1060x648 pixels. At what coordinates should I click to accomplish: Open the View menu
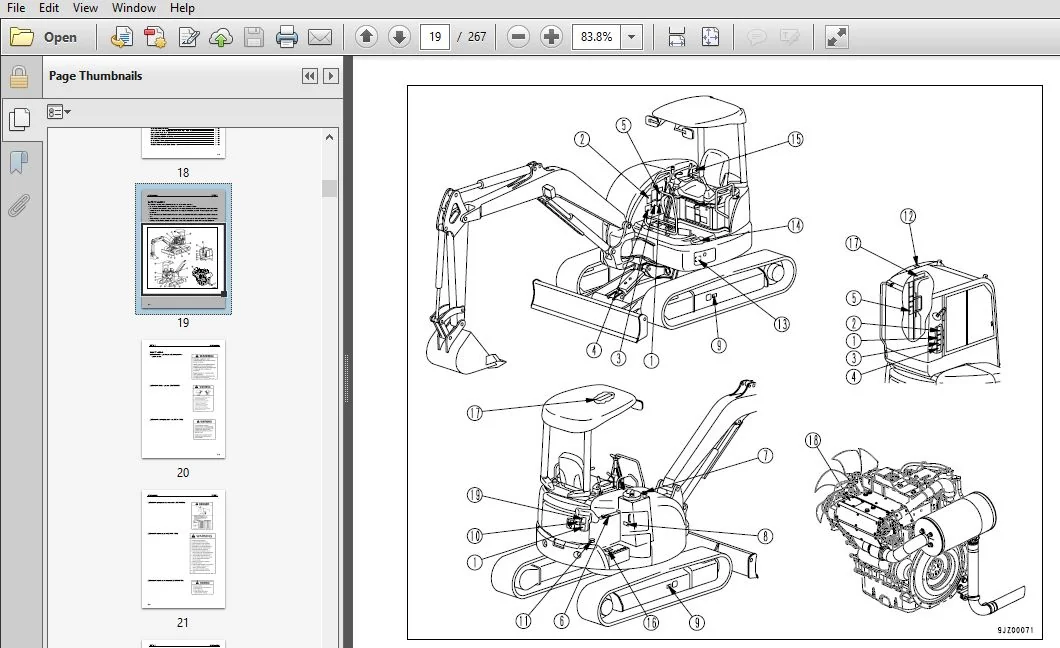coord(85,8)
